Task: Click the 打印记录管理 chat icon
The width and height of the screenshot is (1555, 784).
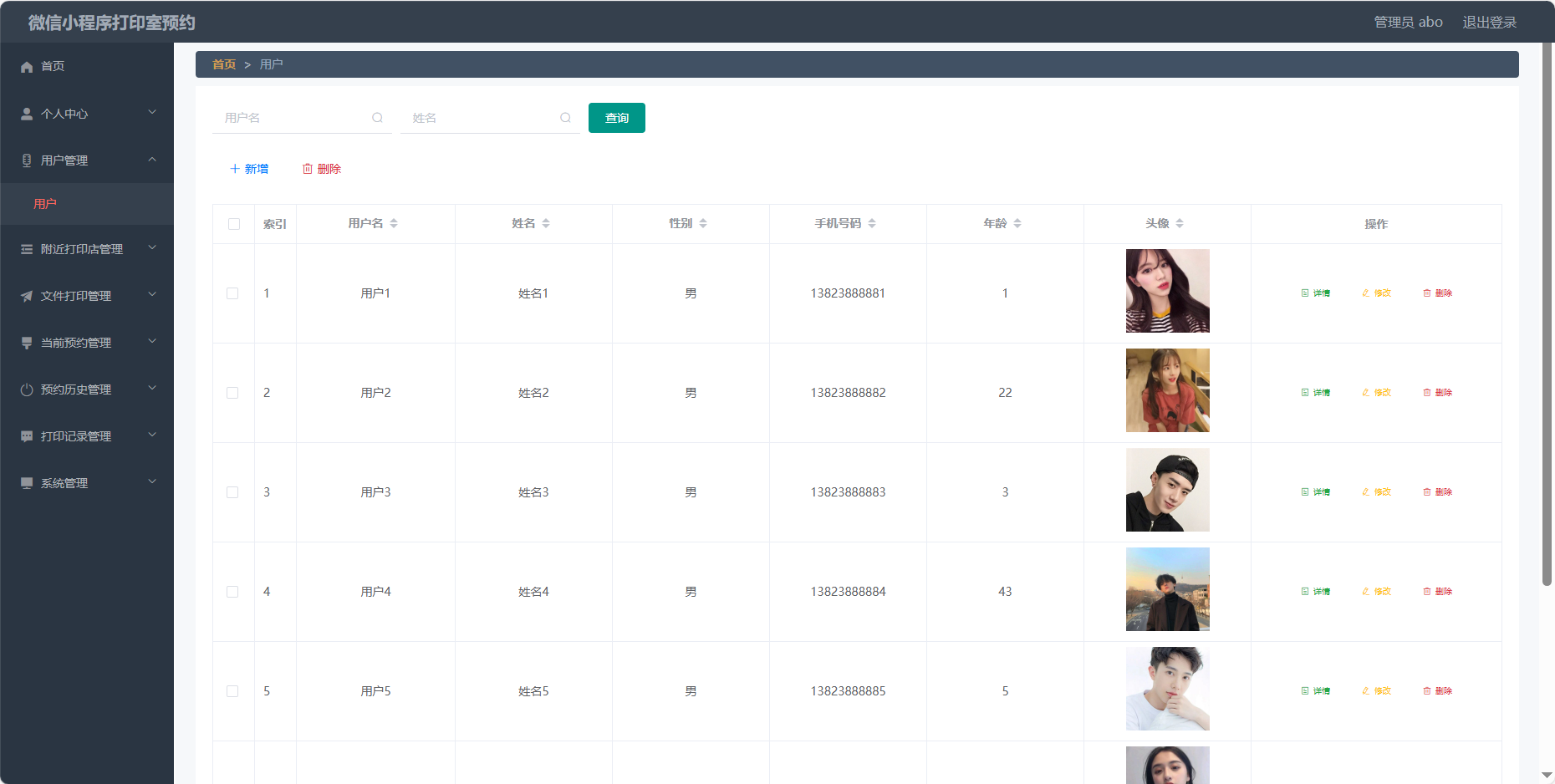Action: pyautogui.click(x=27, y=436)
